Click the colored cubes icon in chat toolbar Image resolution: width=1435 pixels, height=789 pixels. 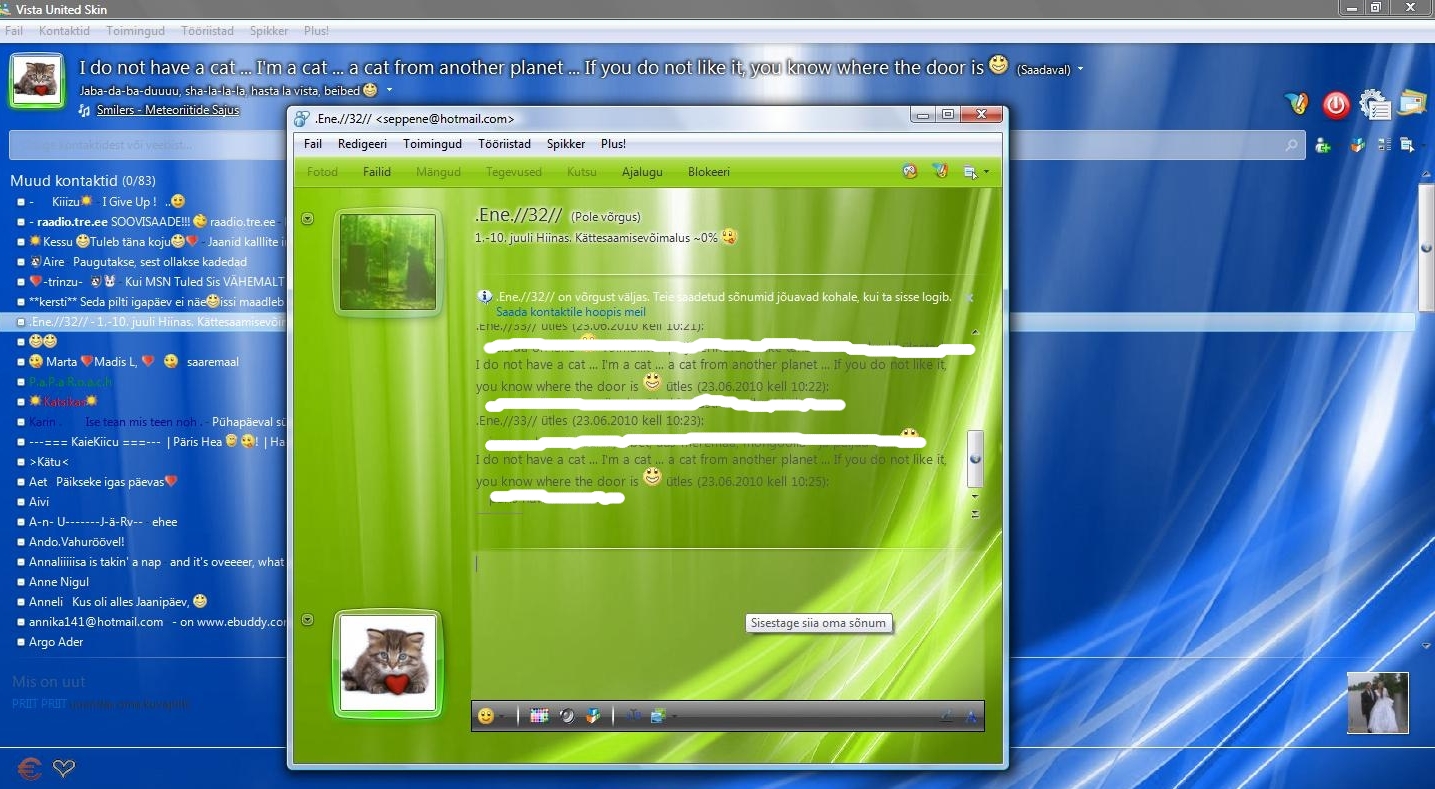594,716
